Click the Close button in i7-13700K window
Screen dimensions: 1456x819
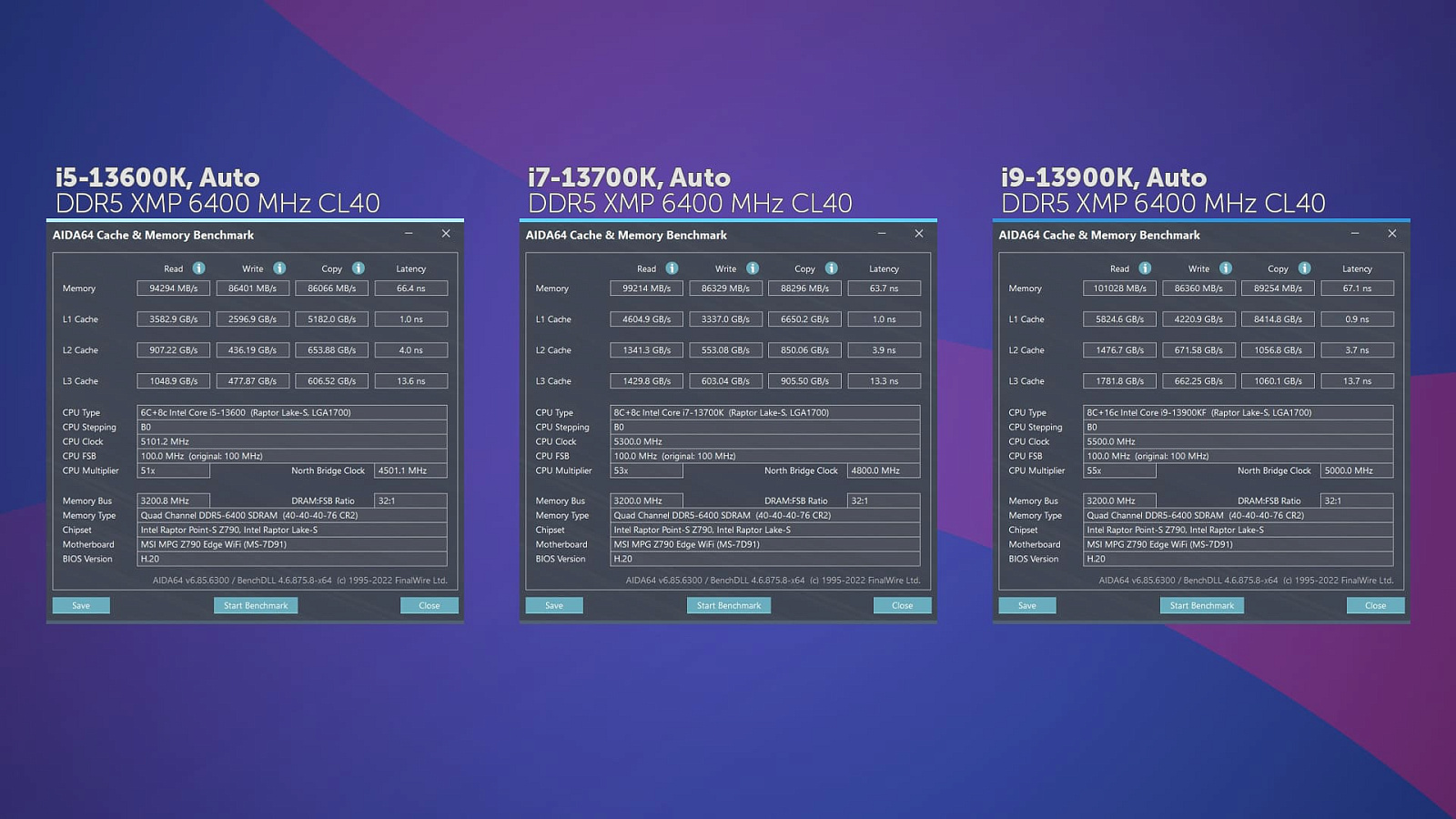[903, 606]
